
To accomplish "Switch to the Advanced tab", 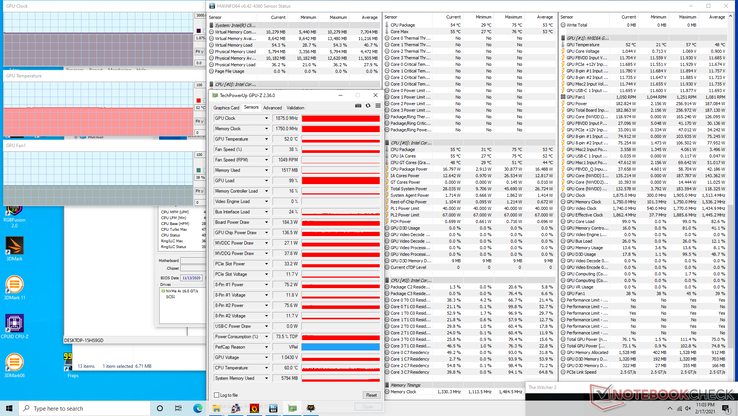I will pyautogui.click(x=272, y=108).
